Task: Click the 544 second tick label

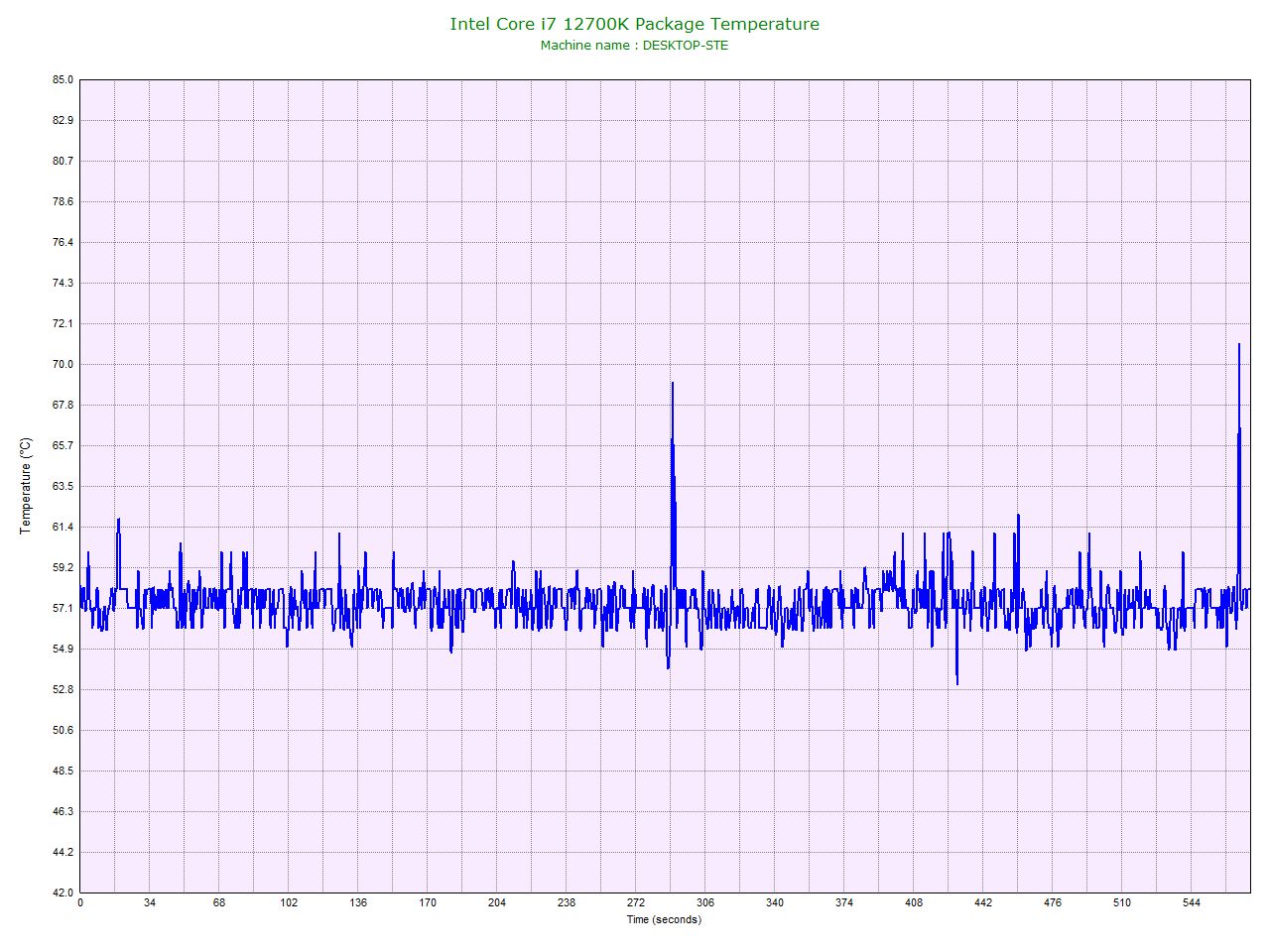Action: [1192, 902]
